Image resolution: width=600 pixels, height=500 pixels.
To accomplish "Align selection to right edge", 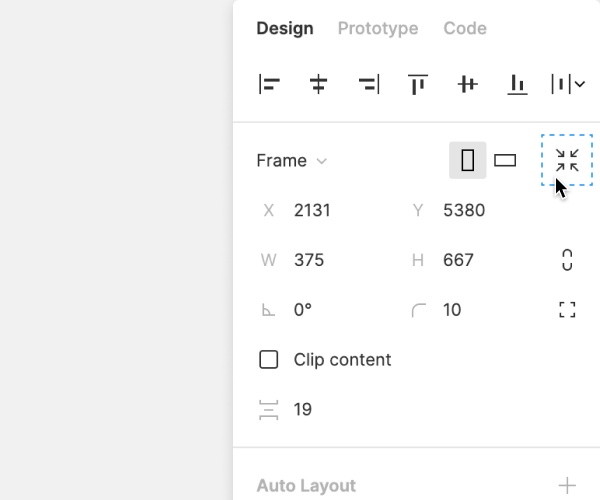I will click(x=368, y=85).
